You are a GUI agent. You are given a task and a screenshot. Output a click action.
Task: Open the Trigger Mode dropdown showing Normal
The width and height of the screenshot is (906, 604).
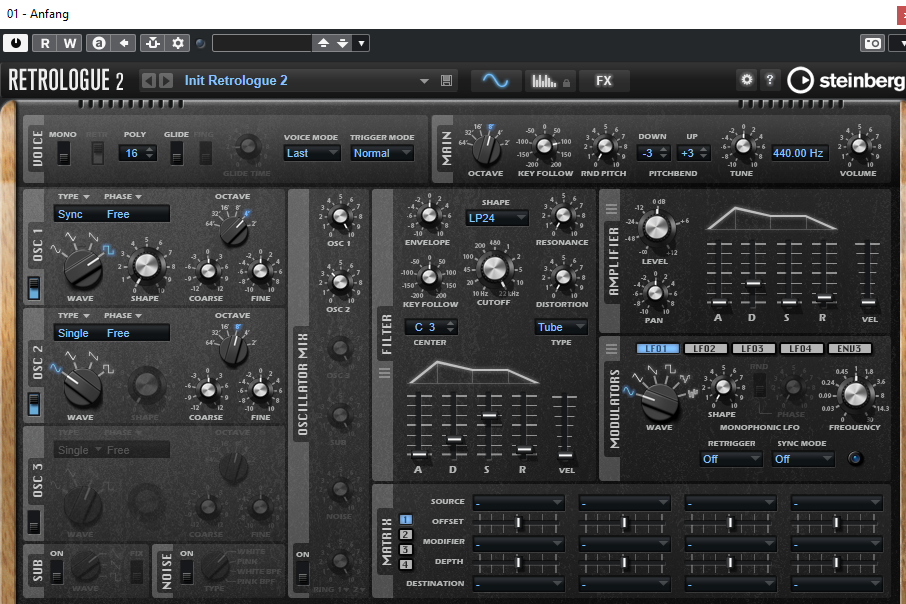382,153
